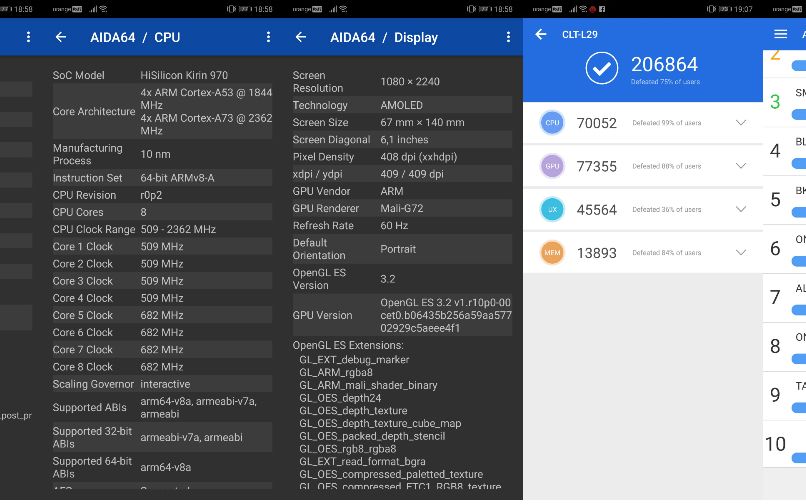Open ranking entry number 7

(784, 298)
